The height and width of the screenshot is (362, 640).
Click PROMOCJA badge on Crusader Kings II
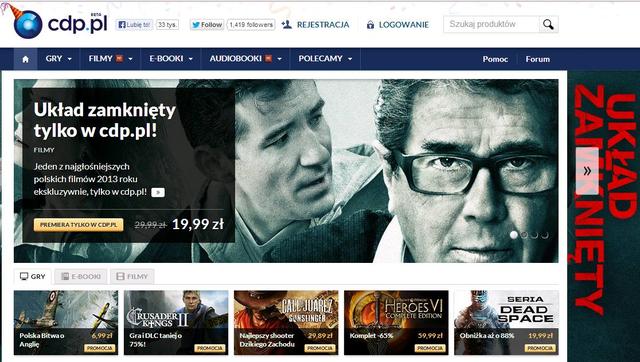210,349
